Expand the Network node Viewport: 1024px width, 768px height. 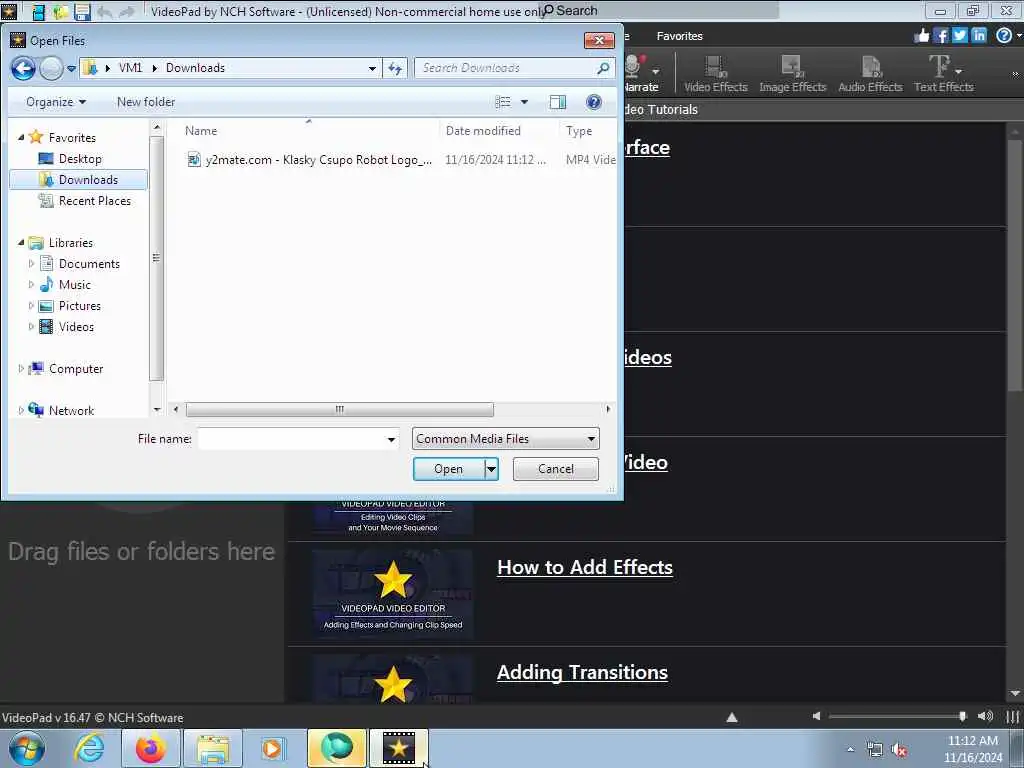21,410
